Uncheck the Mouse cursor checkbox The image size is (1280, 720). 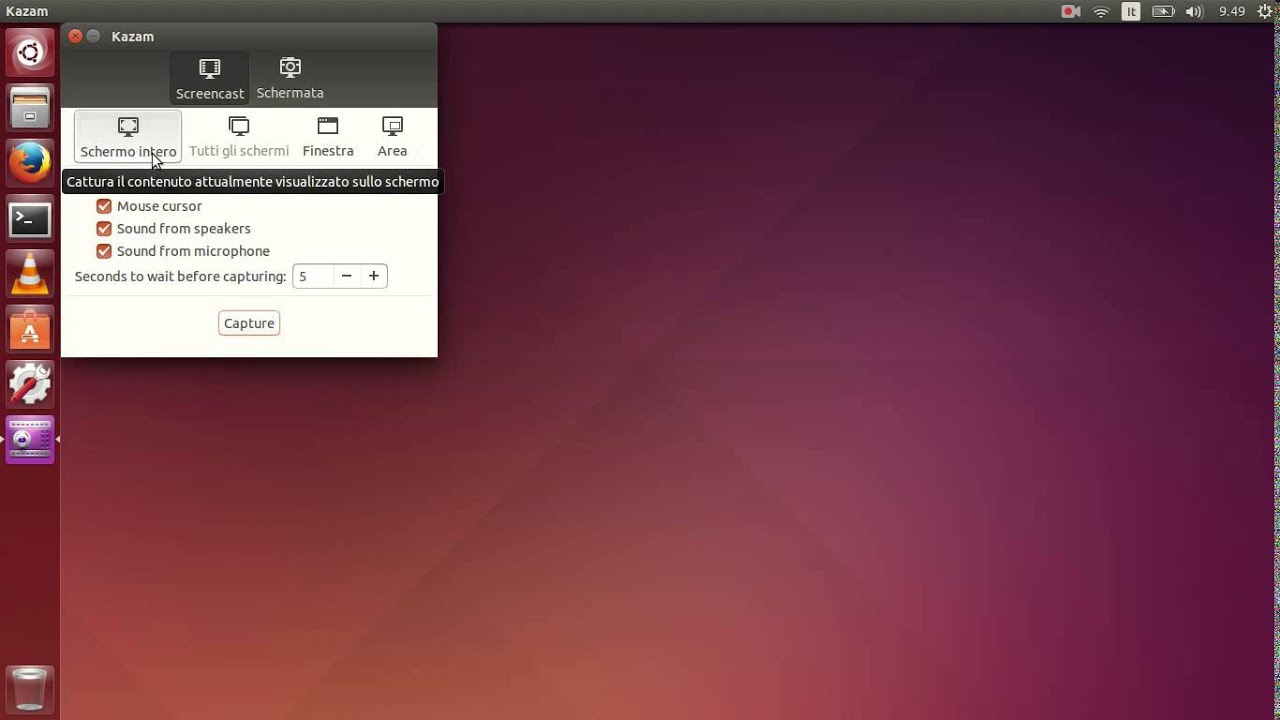(x=104, y=206)
